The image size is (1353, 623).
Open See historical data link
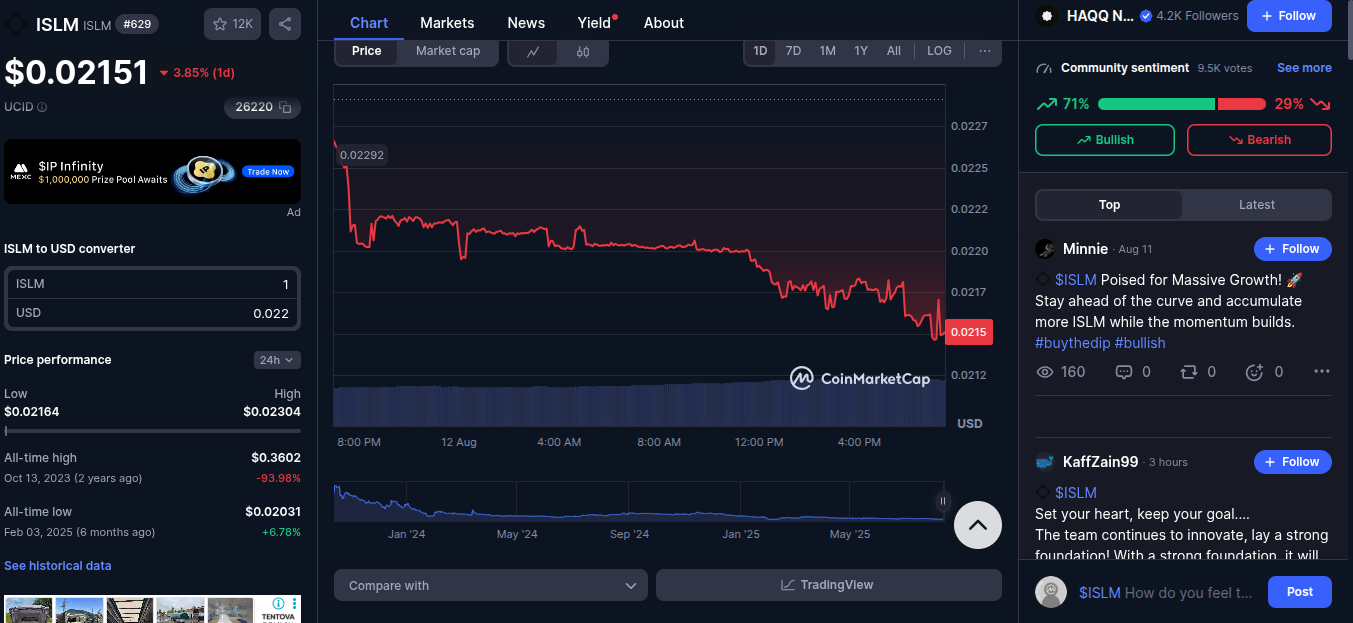[57, 565]
